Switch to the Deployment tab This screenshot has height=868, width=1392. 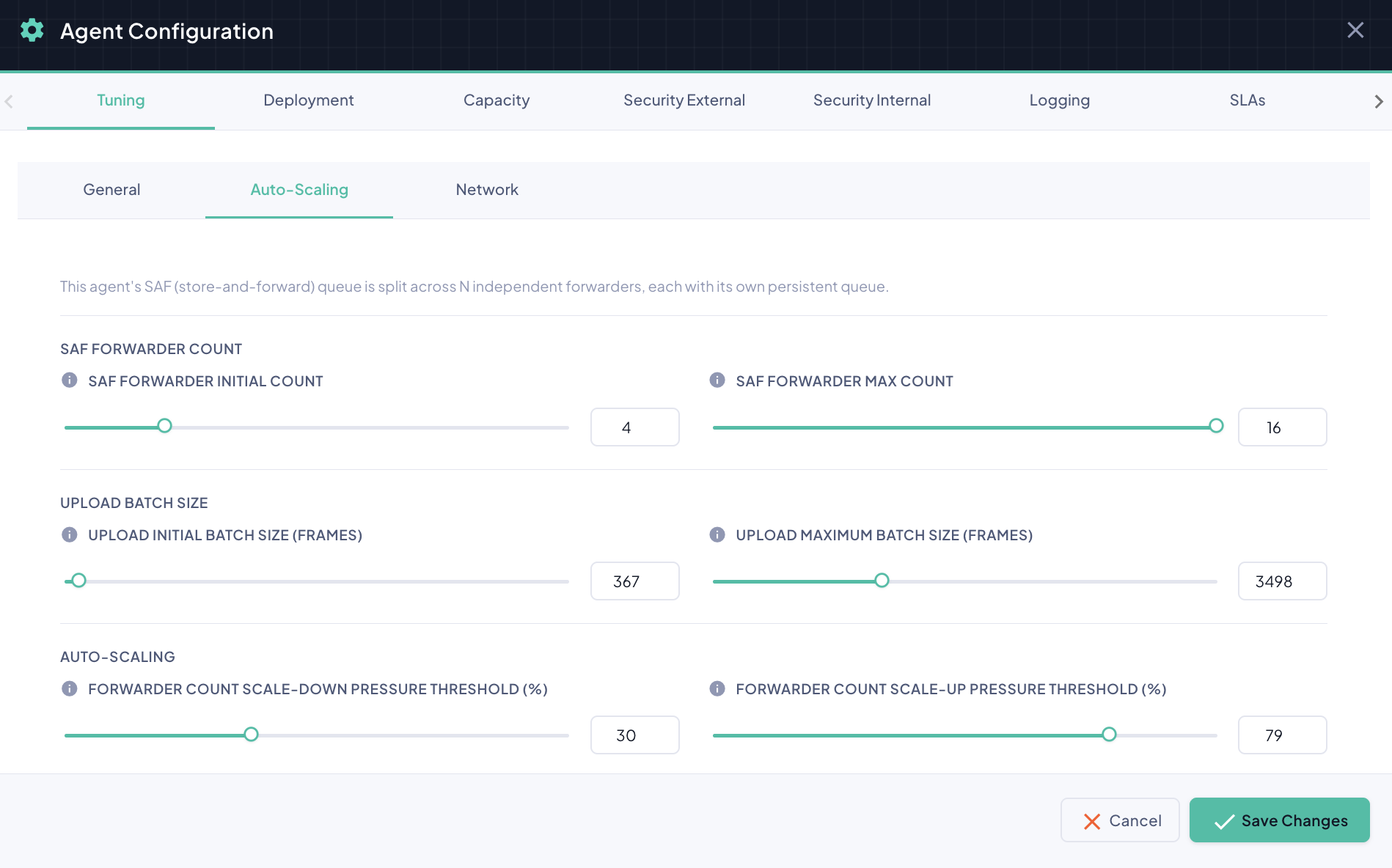[x=309, y=100]
